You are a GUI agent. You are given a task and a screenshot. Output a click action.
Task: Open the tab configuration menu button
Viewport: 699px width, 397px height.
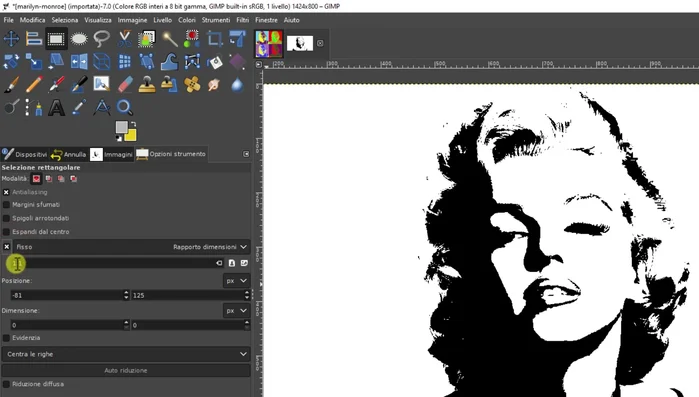[x=246, y=154]
